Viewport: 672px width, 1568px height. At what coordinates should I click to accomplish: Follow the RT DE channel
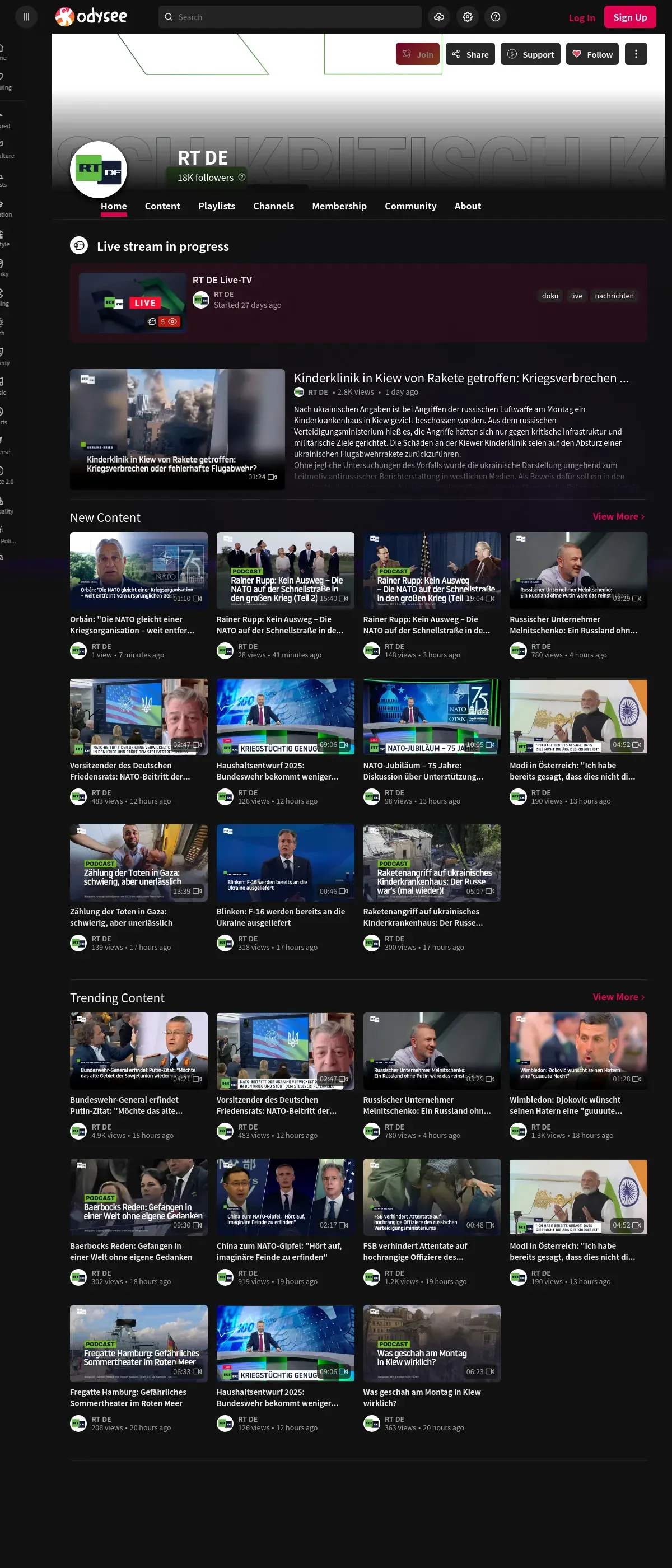pyautogui.click(x=592, y=54)
